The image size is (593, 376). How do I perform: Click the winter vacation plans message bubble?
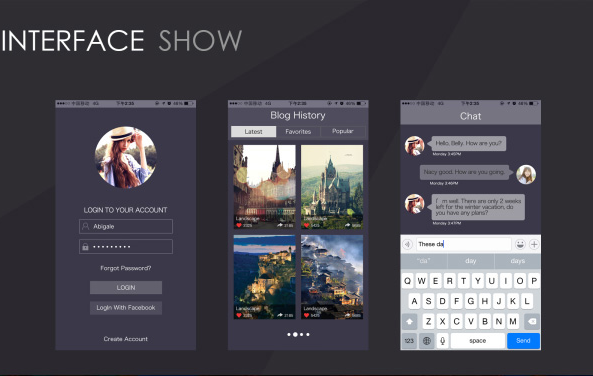click(x=478, y=207)
